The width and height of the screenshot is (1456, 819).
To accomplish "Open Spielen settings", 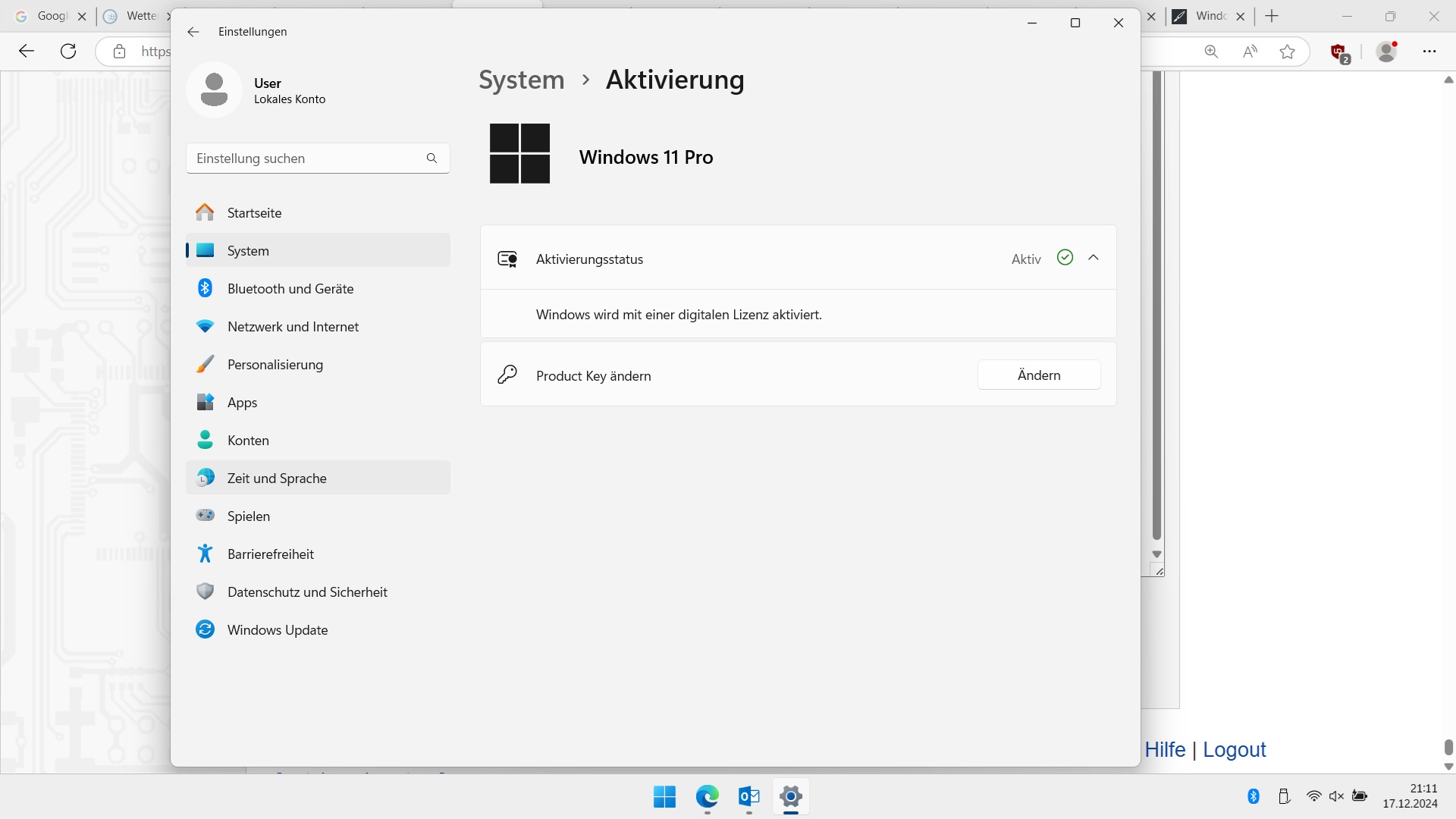I will 318,516.
